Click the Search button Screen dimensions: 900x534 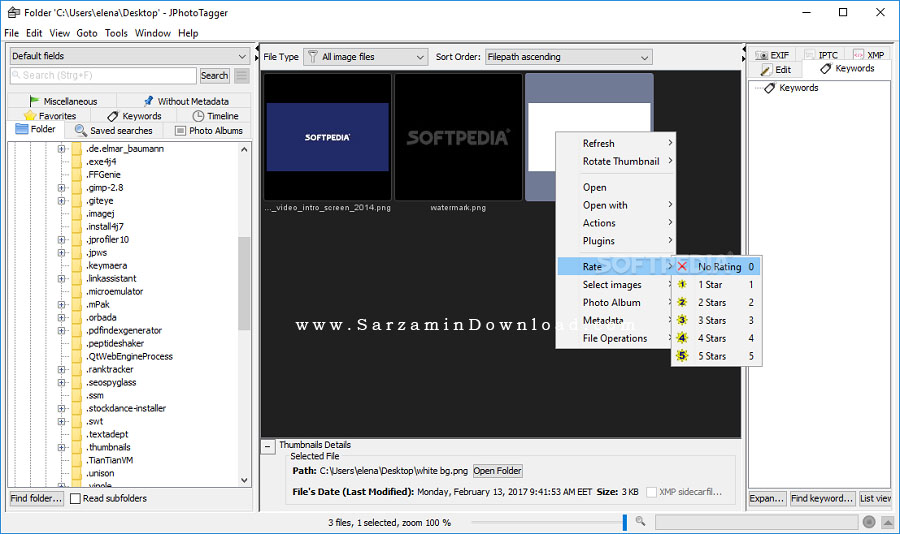[x=214, y=75]
